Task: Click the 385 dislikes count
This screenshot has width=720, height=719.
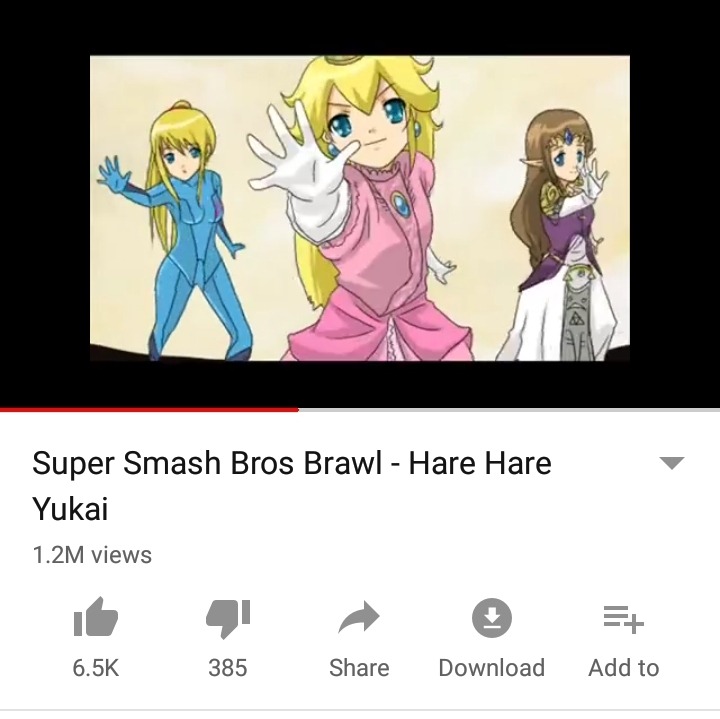Action: pyautogui.click(x=228, y=668)
